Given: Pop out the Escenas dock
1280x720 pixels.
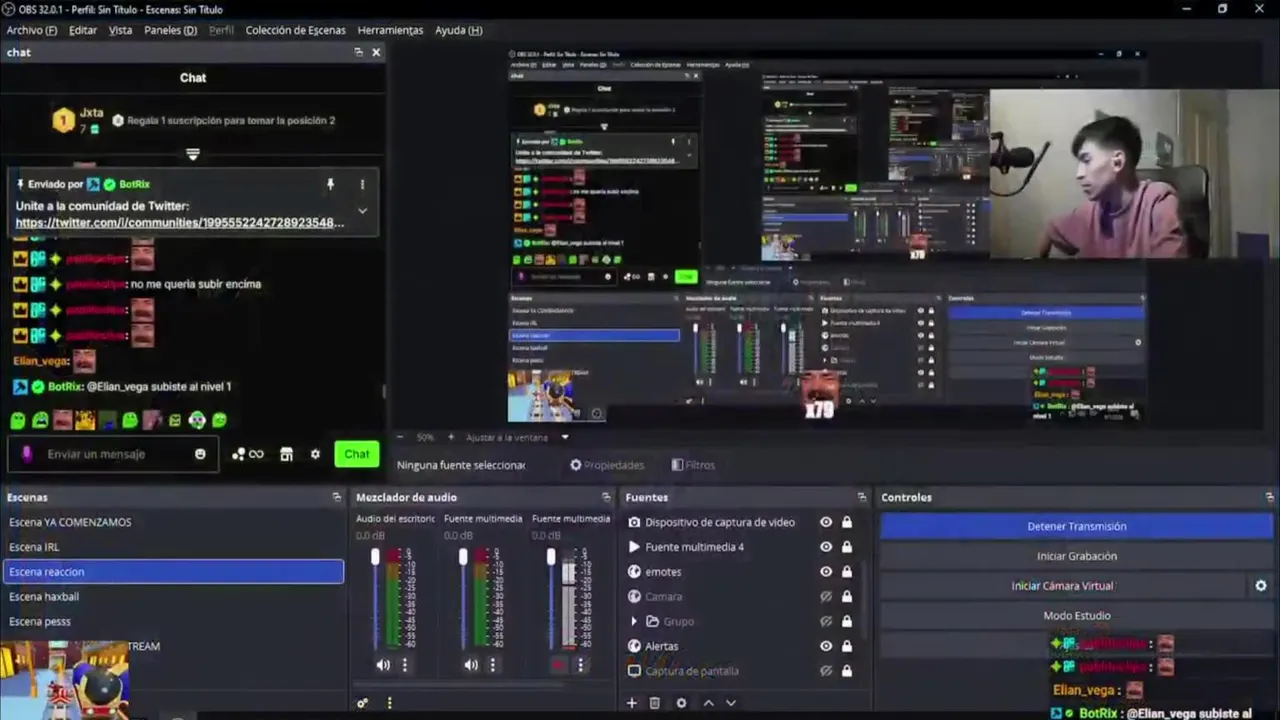Looking at the screenshot, I should [337, 497].
